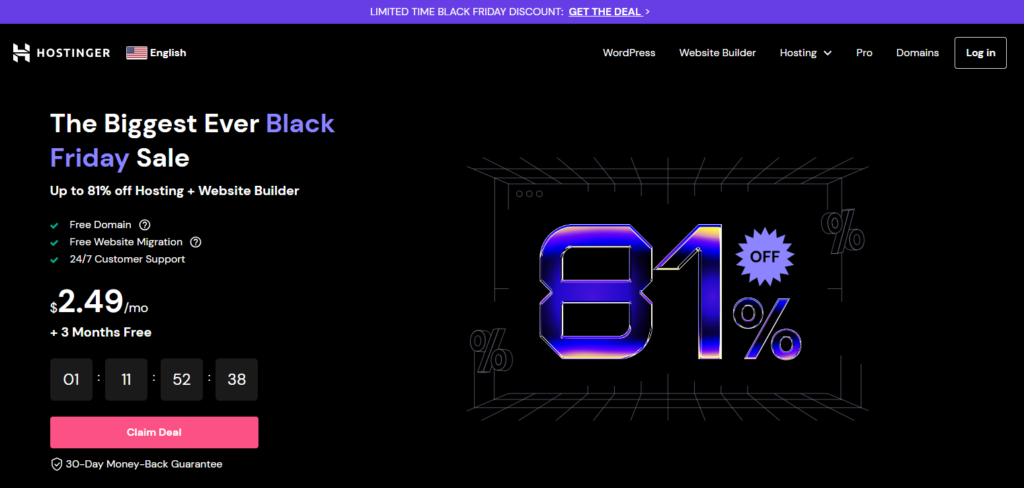Screen dimensions: 1024x488
Task: Click the checkmark beside 24/7 Customer Support
Action: 55,259
